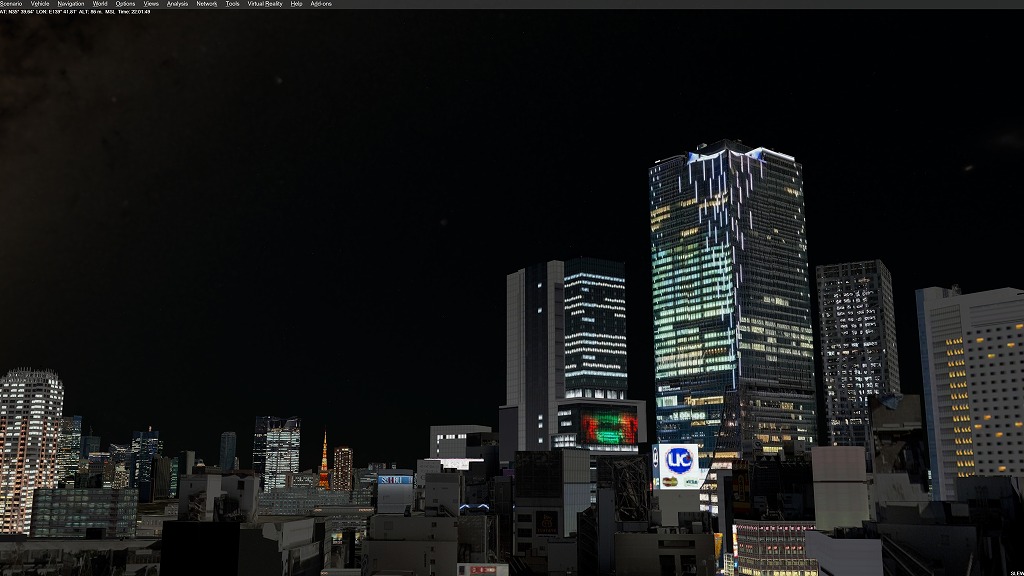Click the FPS counter in bottom corner
1024x576 pixels.
click(1013, 572)
